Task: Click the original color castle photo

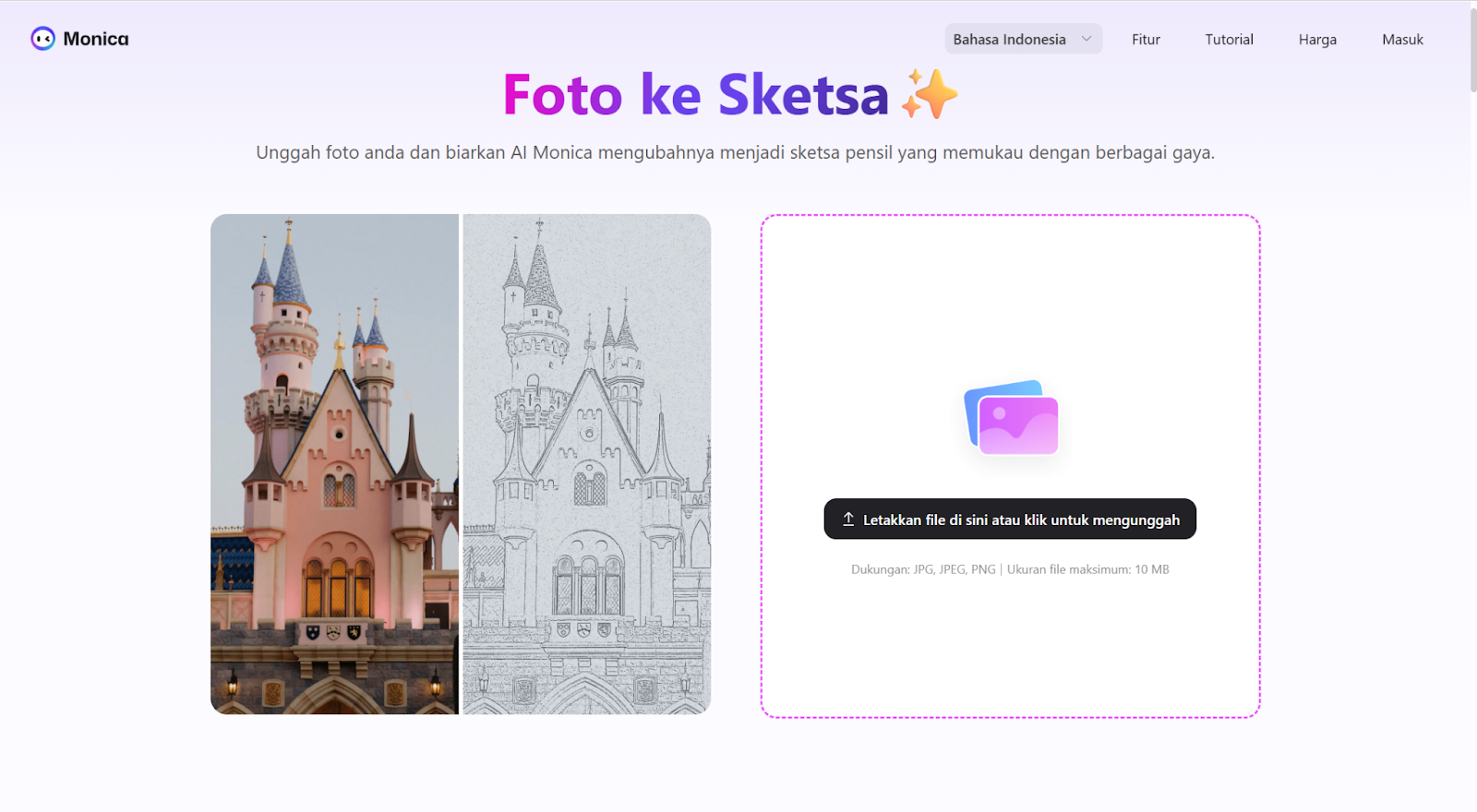Action: (334, 464)
